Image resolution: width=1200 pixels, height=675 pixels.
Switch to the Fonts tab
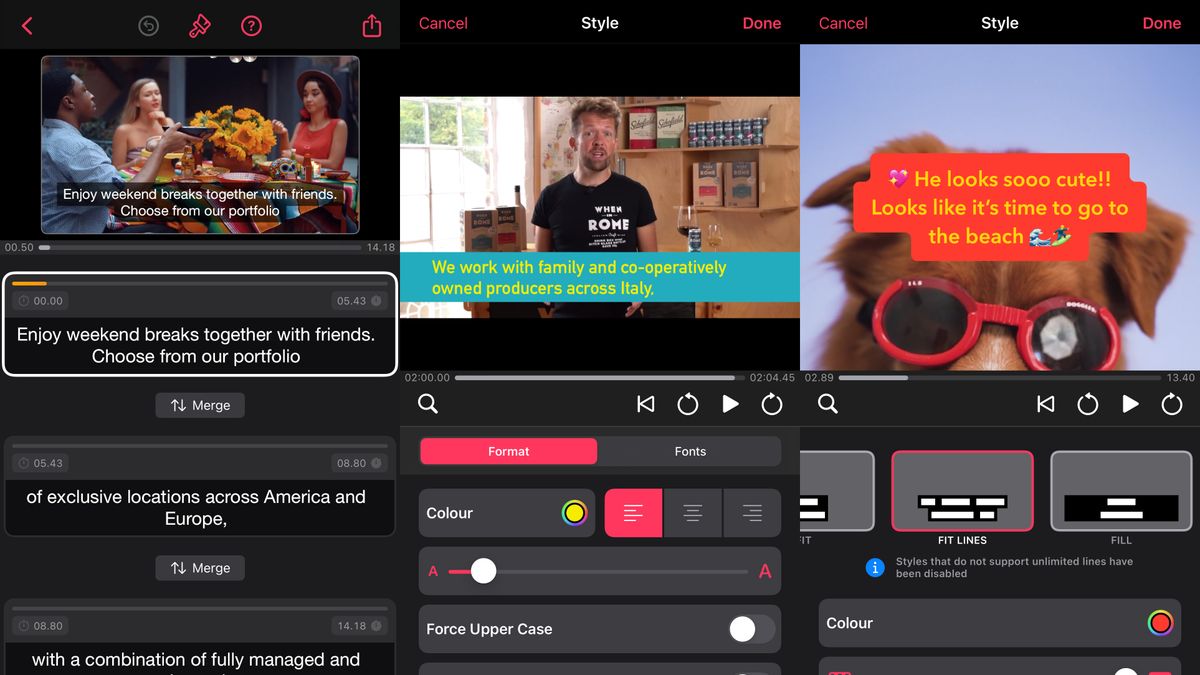click(x=690, y=451)
